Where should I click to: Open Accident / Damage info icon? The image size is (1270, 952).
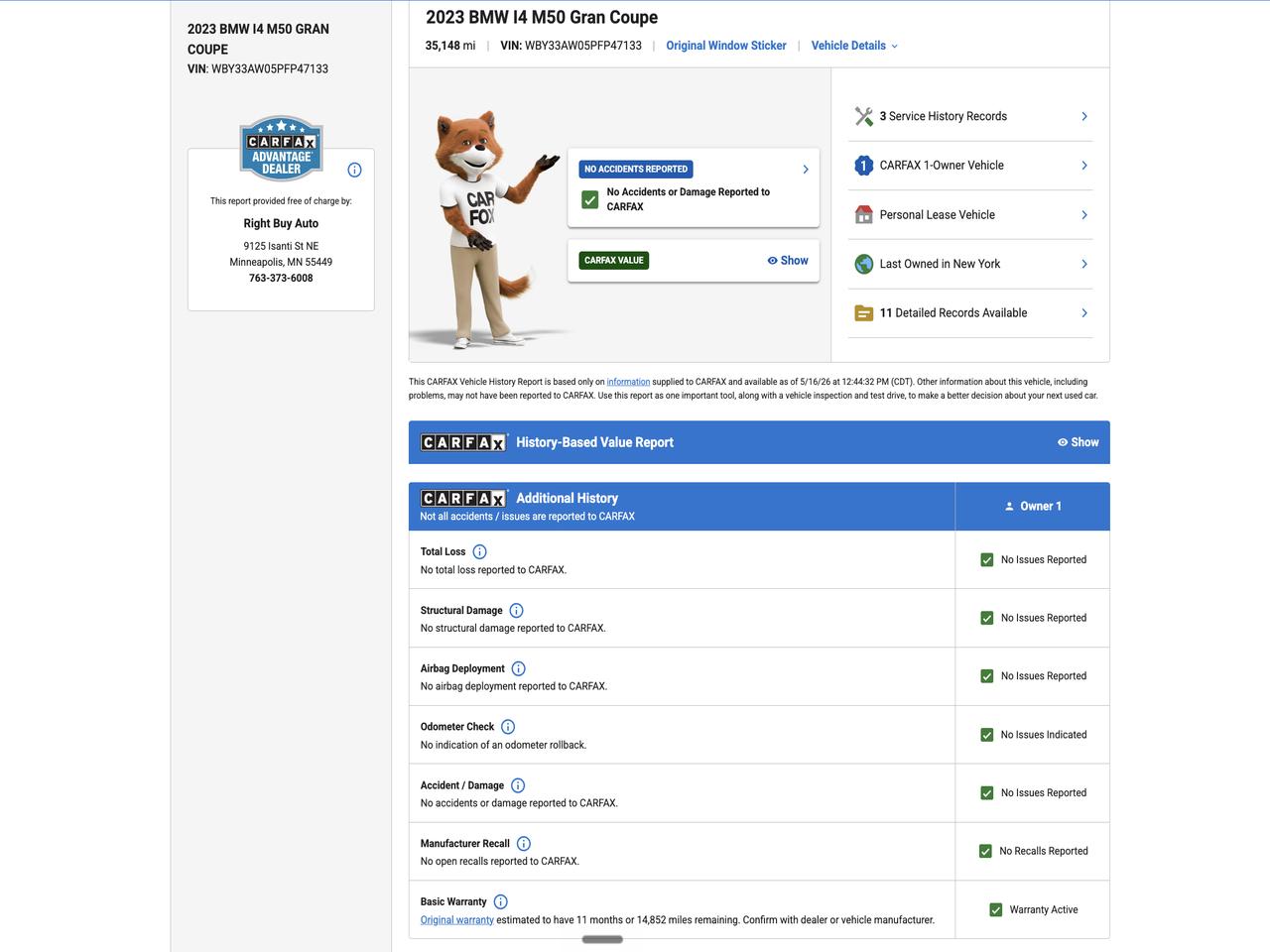518,785
